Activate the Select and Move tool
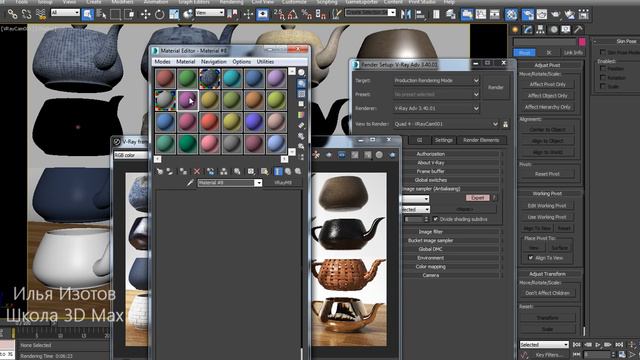 (x=145, y=15)
